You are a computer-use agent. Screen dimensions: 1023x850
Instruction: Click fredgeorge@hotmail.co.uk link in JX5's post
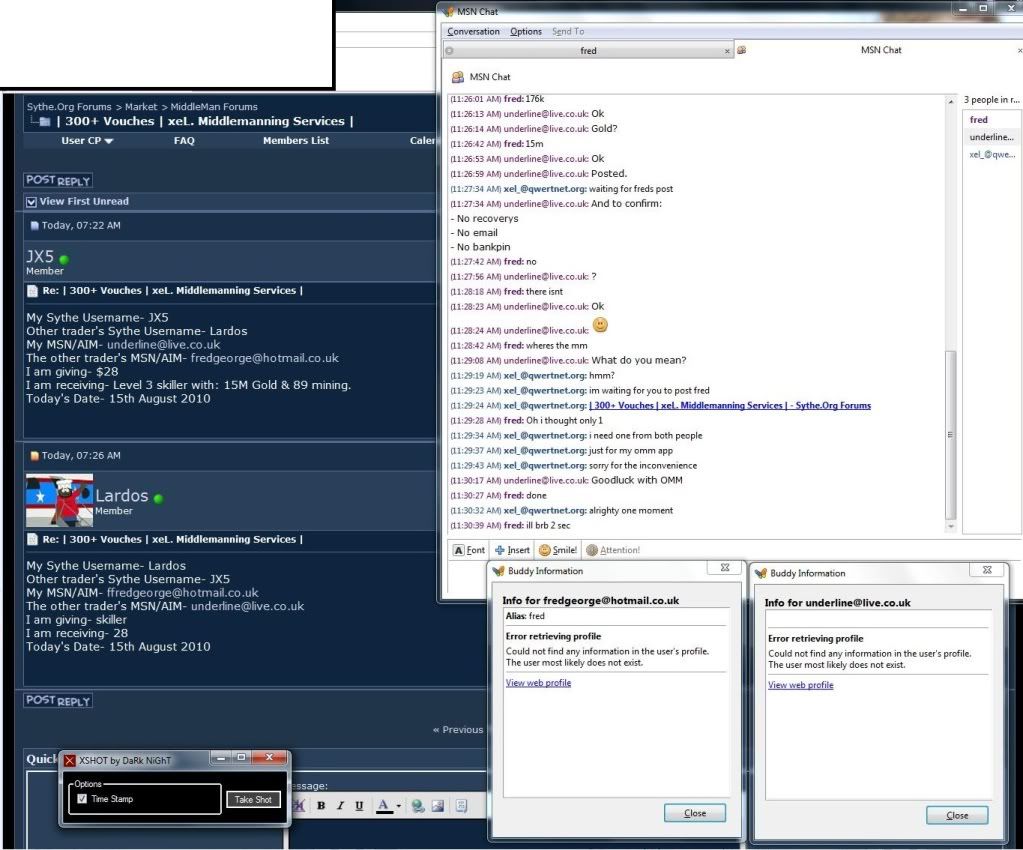(265, 358)
